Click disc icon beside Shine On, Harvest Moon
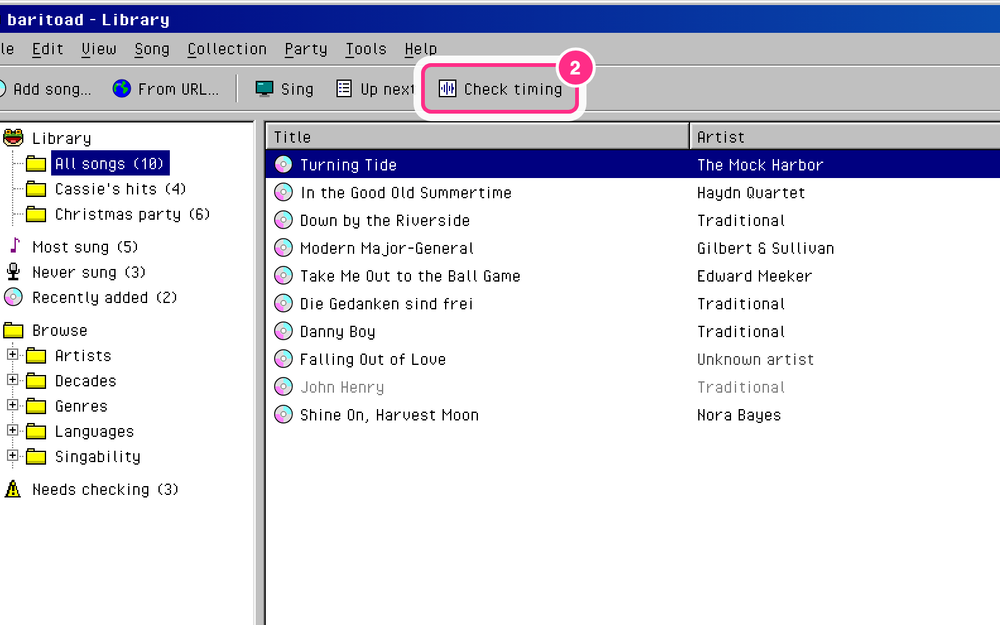 (283, 415)
